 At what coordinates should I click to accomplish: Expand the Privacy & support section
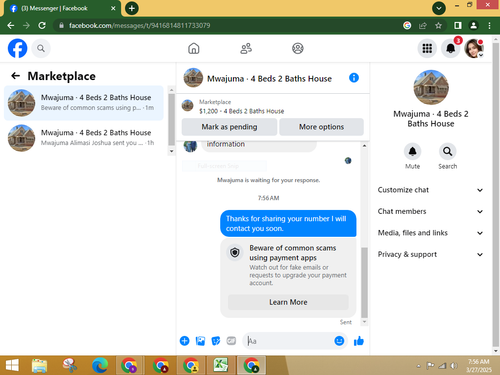430,254
